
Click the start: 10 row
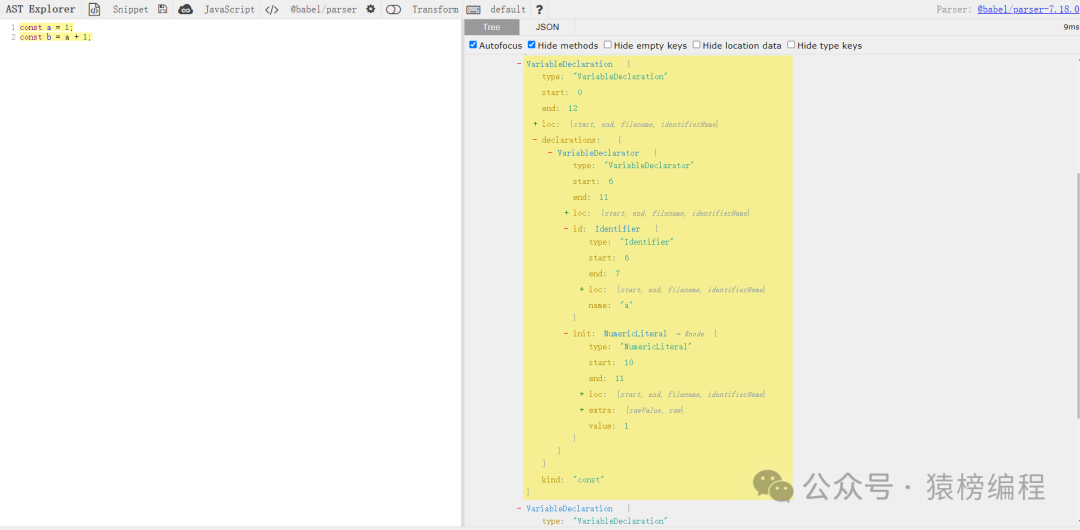pyautogui.click(x=611, y=363)
